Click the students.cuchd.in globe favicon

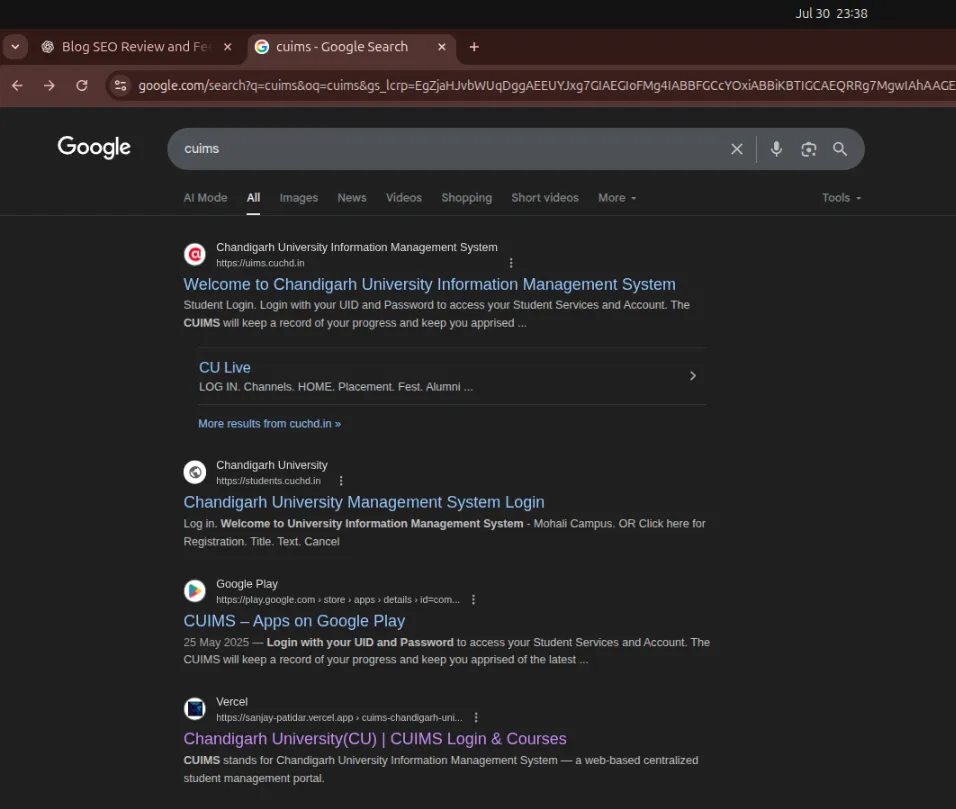(195, 472)
